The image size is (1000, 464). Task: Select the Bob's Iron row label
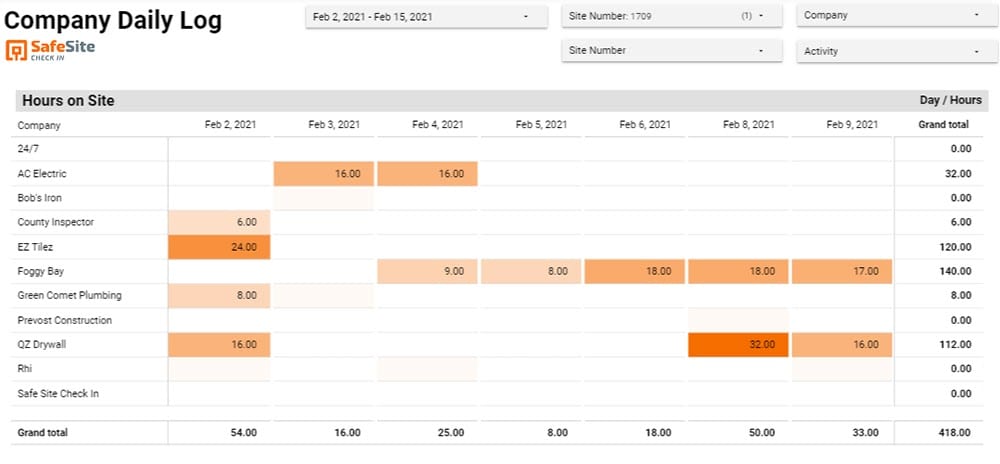pyautogui.click(x=40, y=198)
